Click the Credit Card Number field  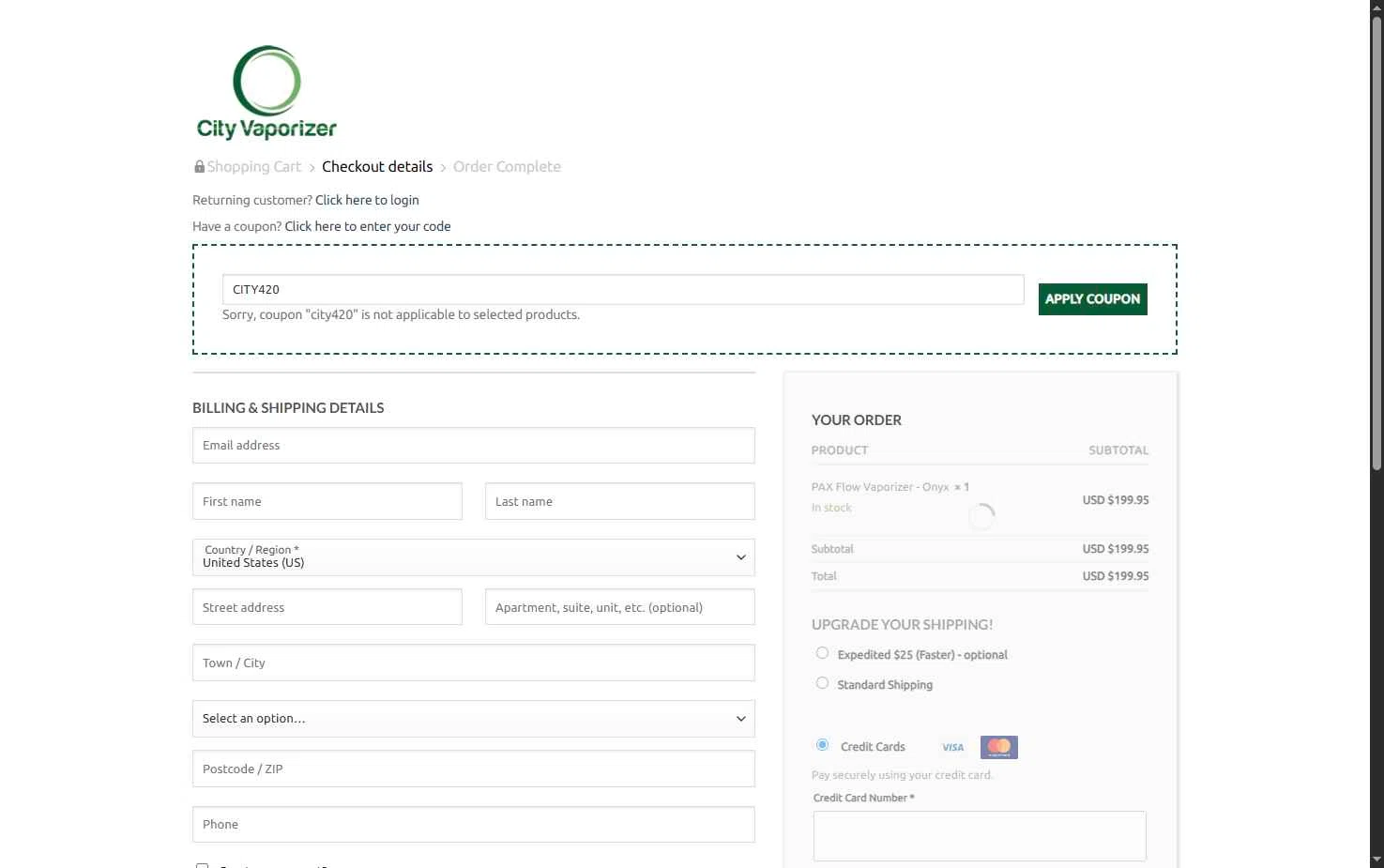[x=980, y=836]
